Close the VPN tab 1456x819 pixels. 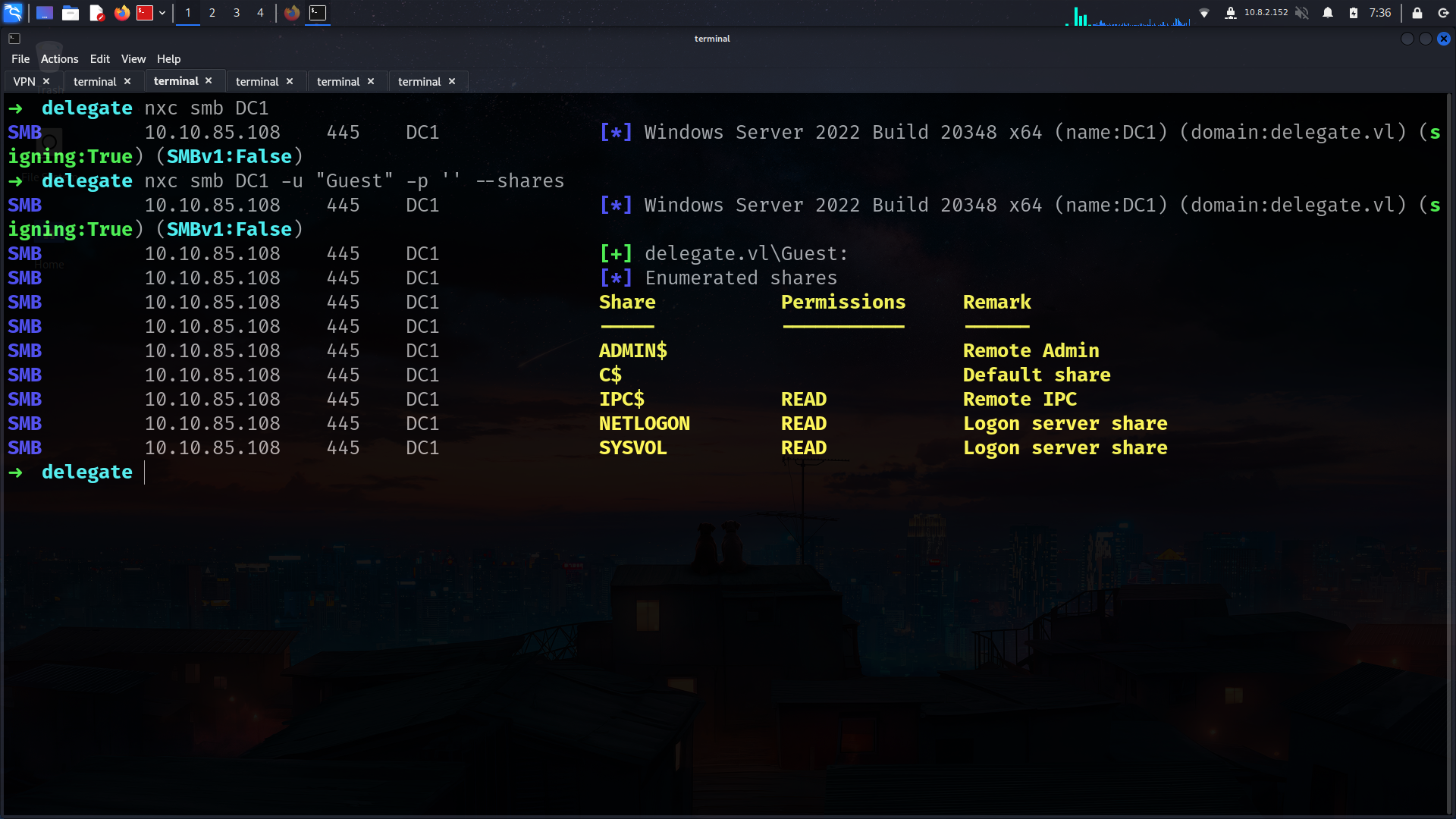[x=46, y=81]
